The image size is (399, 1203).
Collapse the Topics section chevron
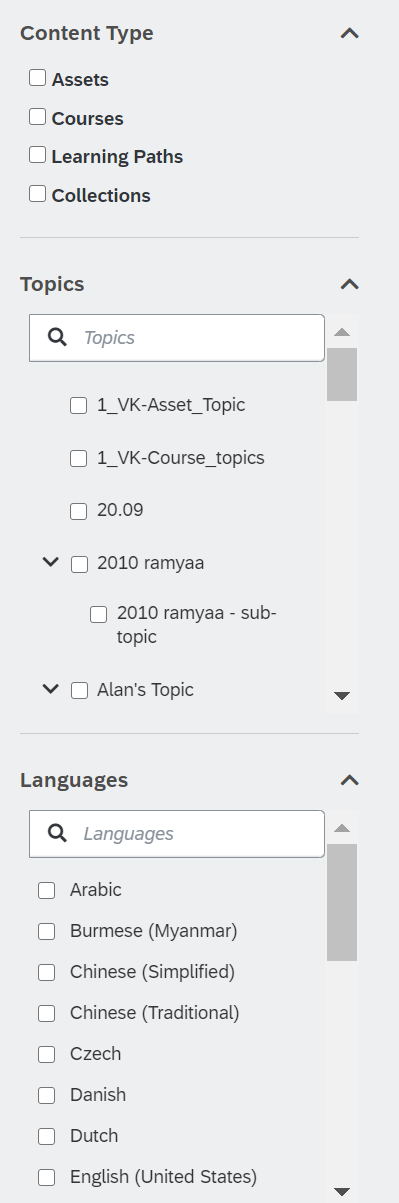tap(349, 284)
